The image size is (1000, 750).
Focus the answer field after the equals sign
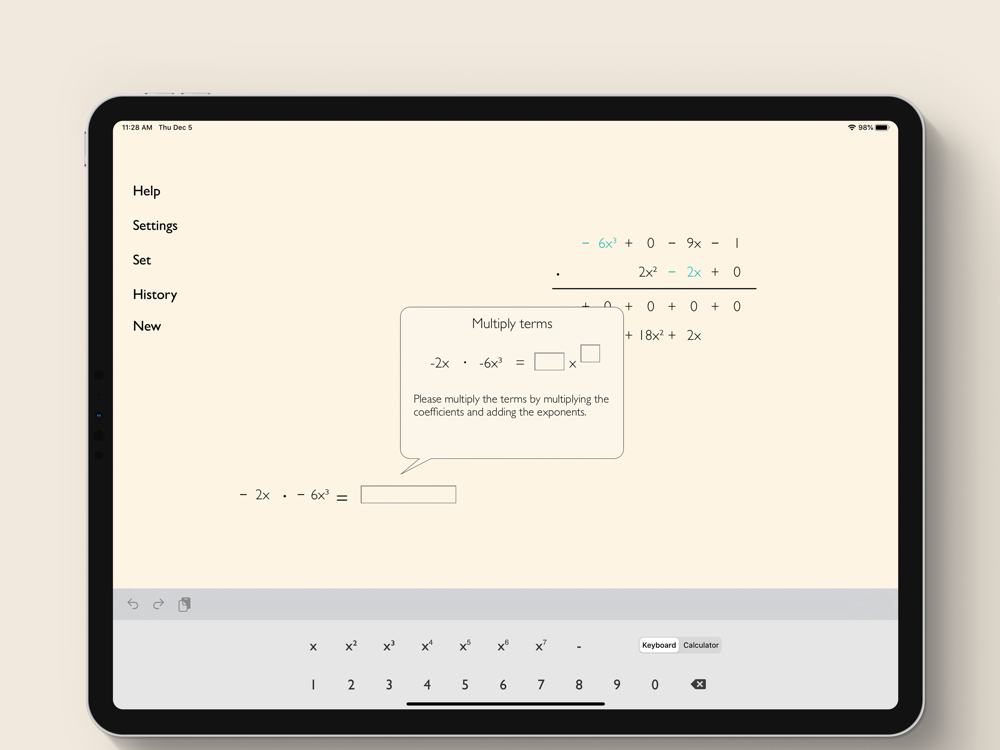[408, 495]
